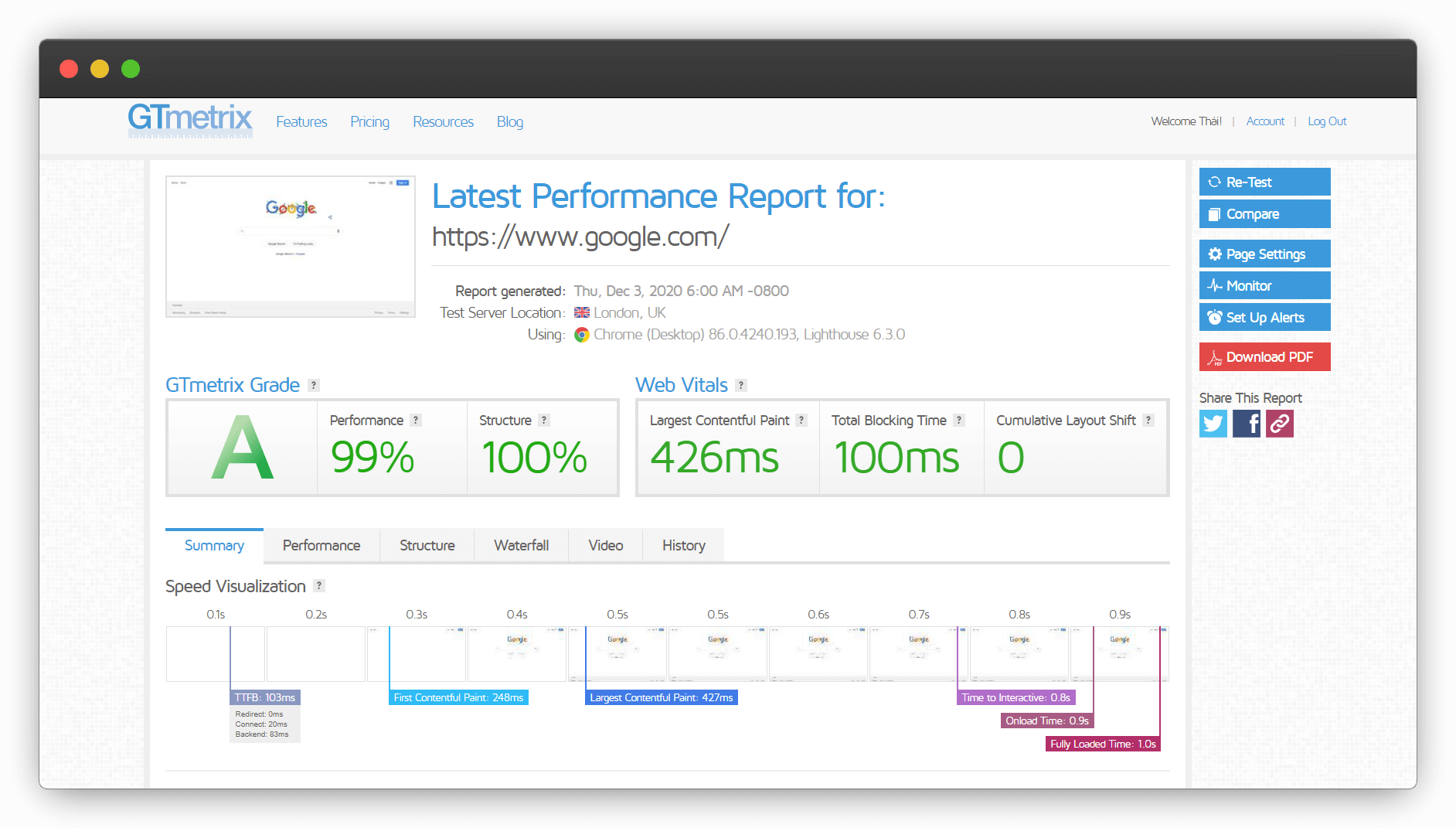Viewport: 1456px width, 828px height.
Task: Click the yellow minimize window button
Action: 100,69
